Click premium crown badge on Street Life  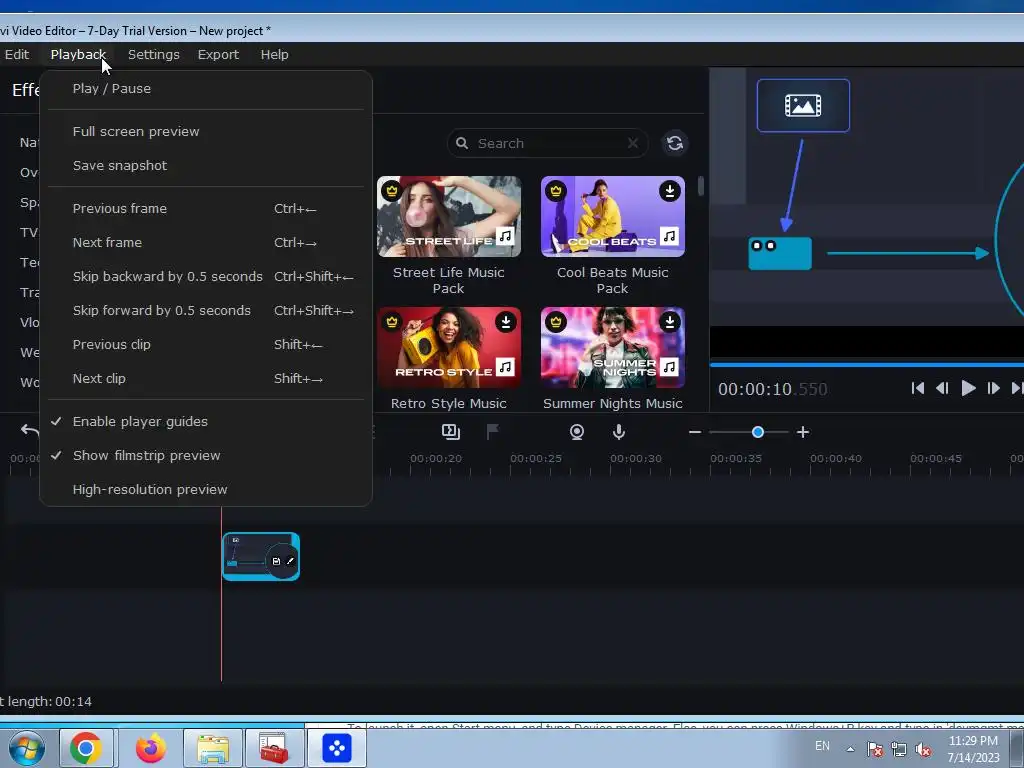click(x=392, y=191)
